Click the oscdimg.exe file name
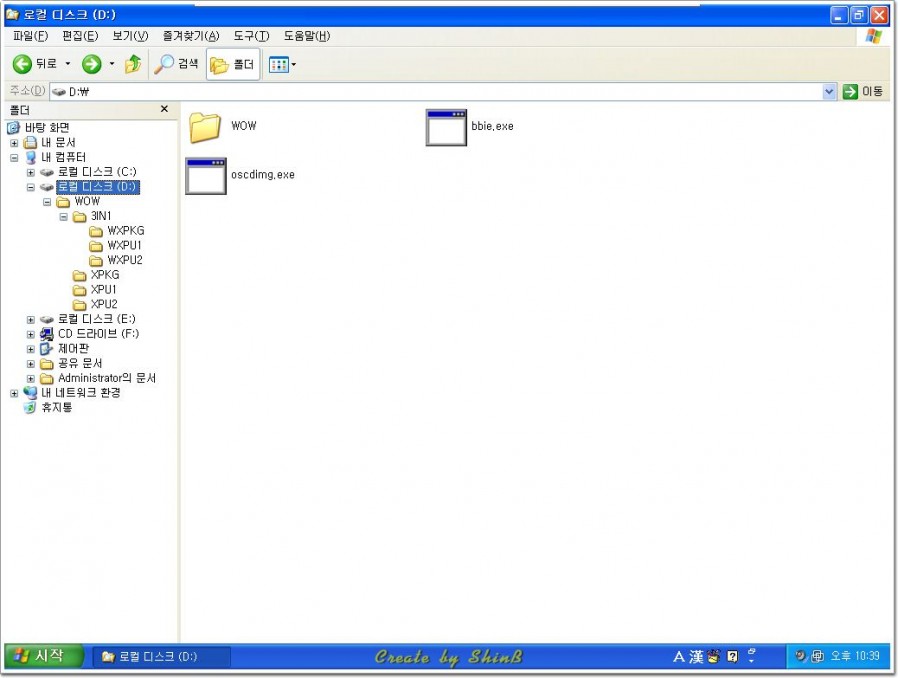Image resolution: width=900 pixels, height=678 pixels. tap(263, 175)
